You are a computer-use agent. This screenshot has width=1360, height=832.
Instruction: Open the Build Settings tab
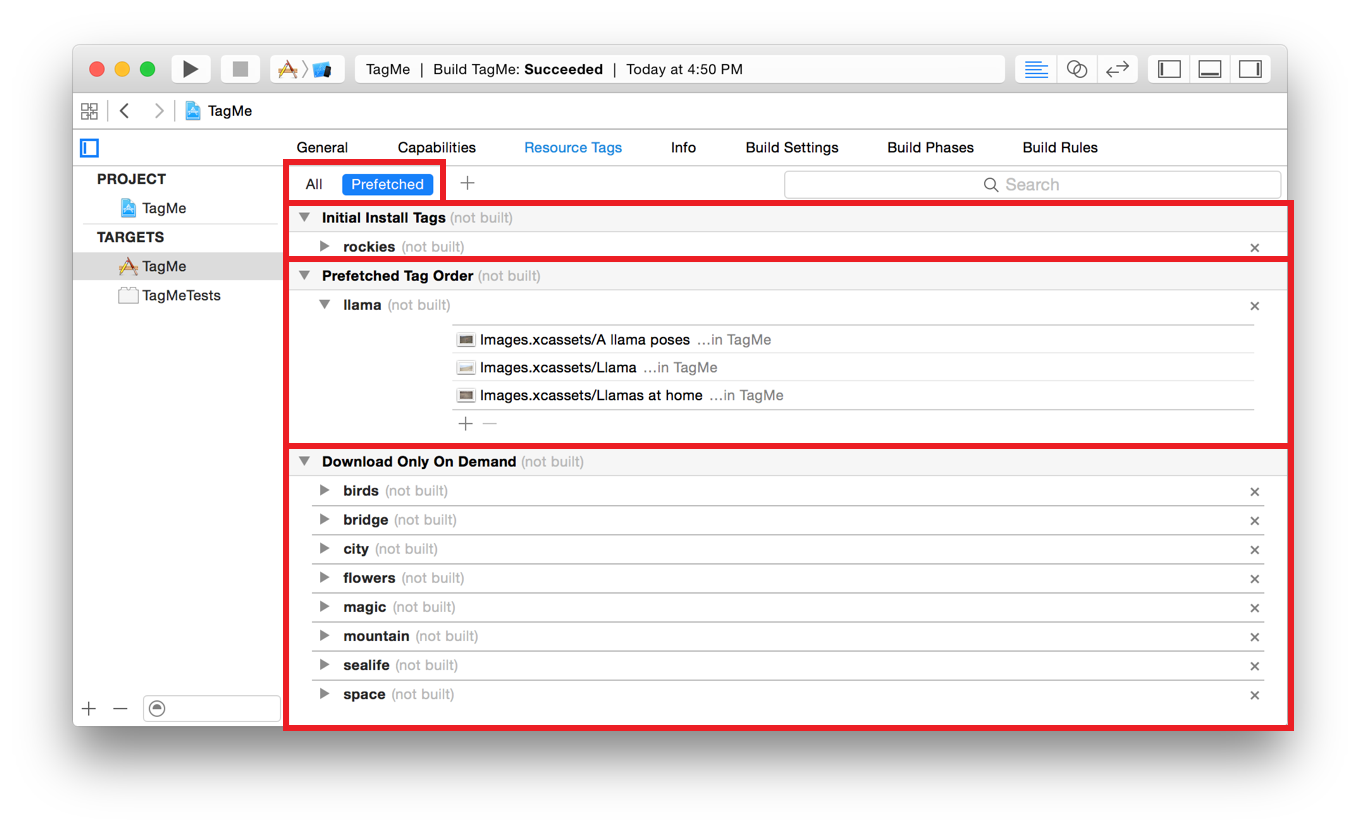pos(792,147)
